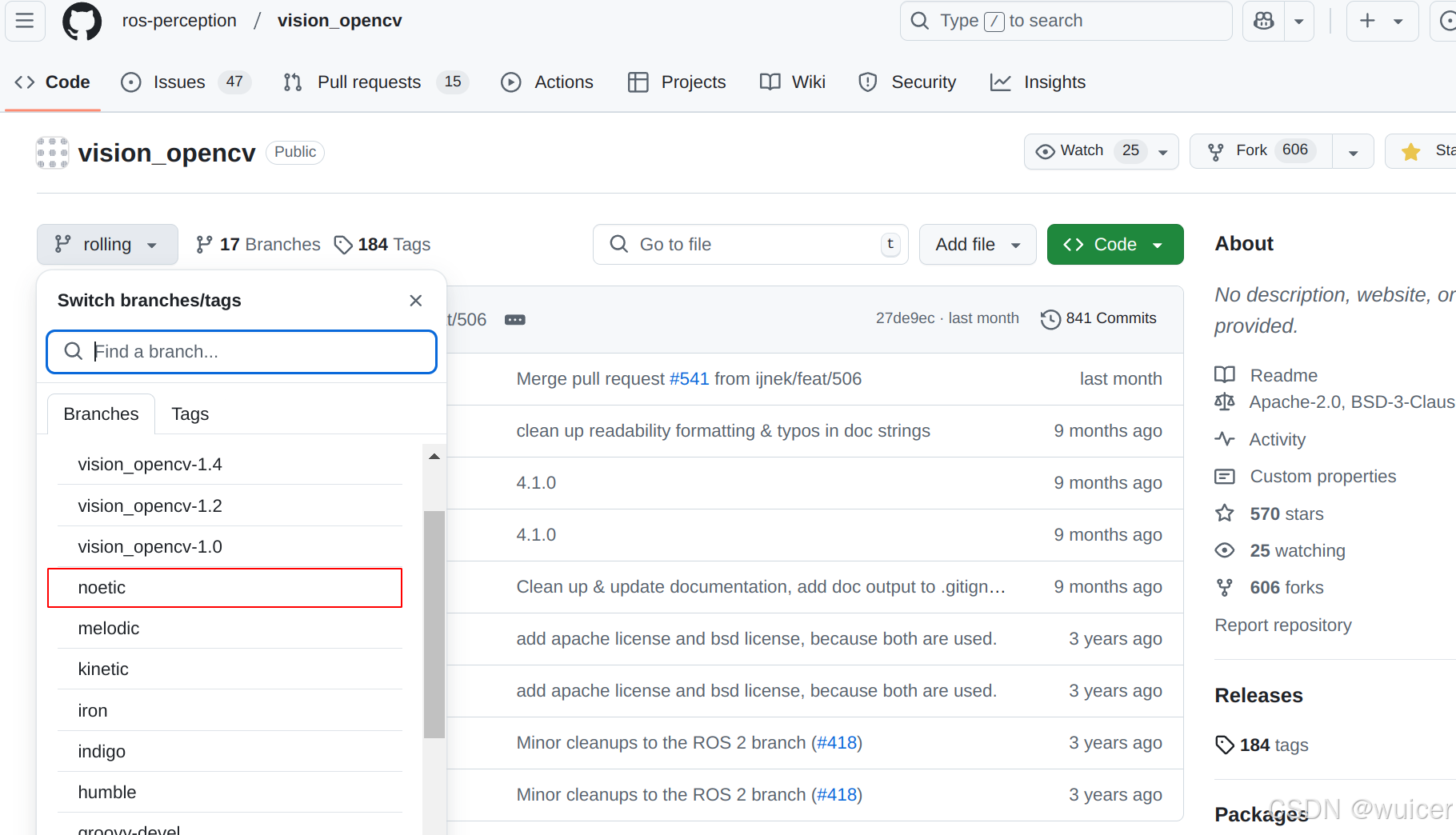Image resolution: width=1456 pixels, height=835 pixels.
Task: Expand commit message ellipsis button
Action: pos(515,320)
